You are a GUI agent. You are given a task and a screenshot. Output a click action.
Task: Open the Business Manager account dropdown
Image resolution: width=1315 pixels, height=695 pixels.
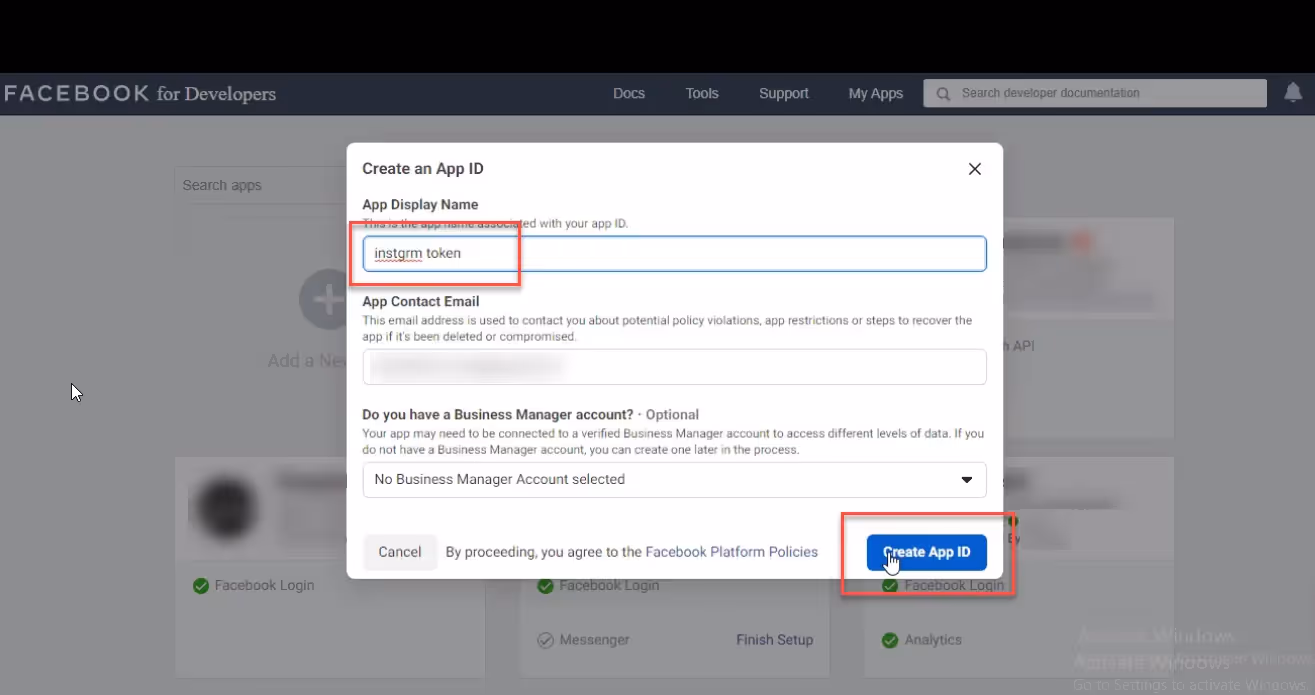coord(674,480)
